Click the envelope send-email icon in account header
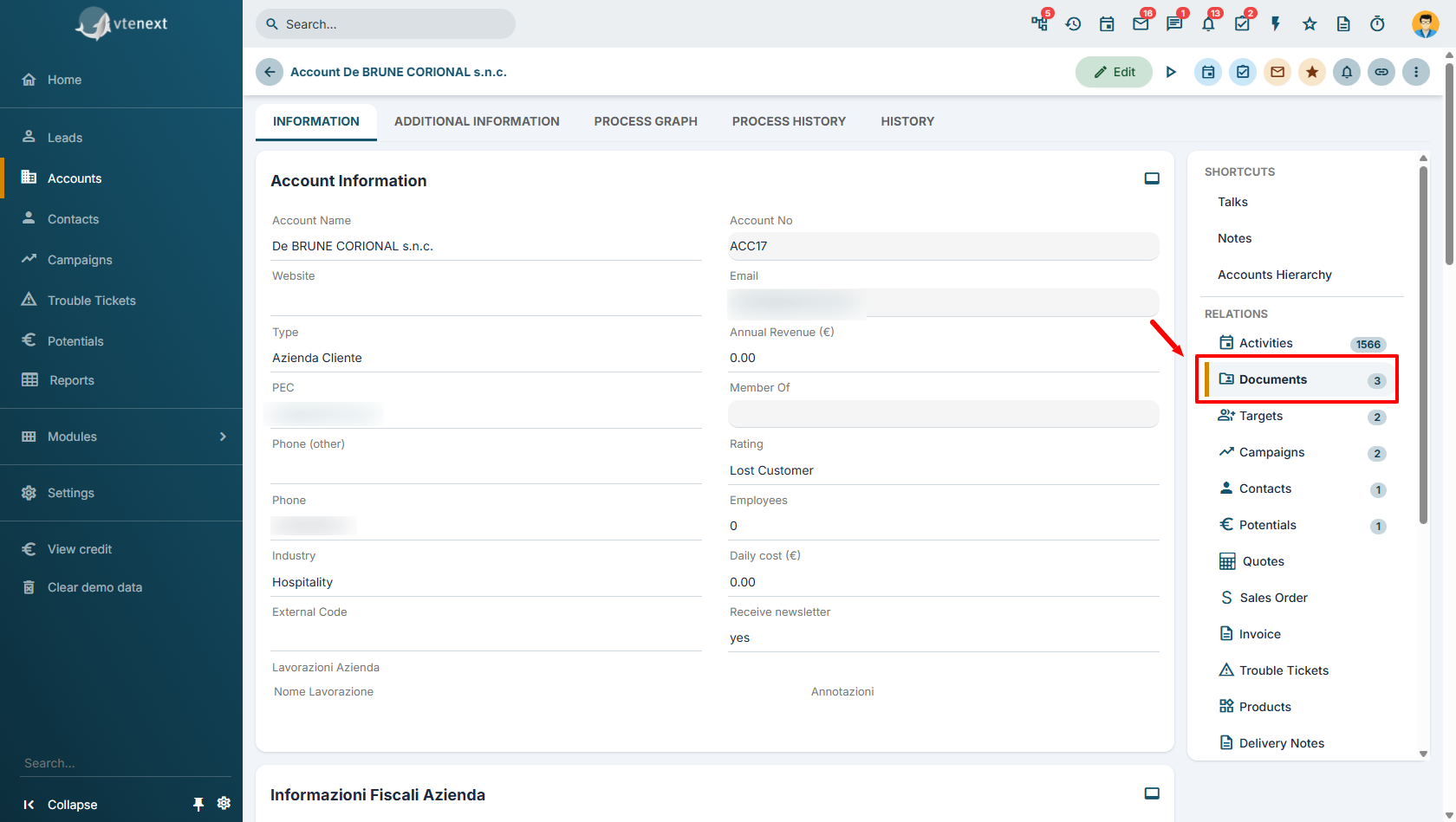Screen dimensions: 1456x822 pyautogui.click(x=1277, y=72)
